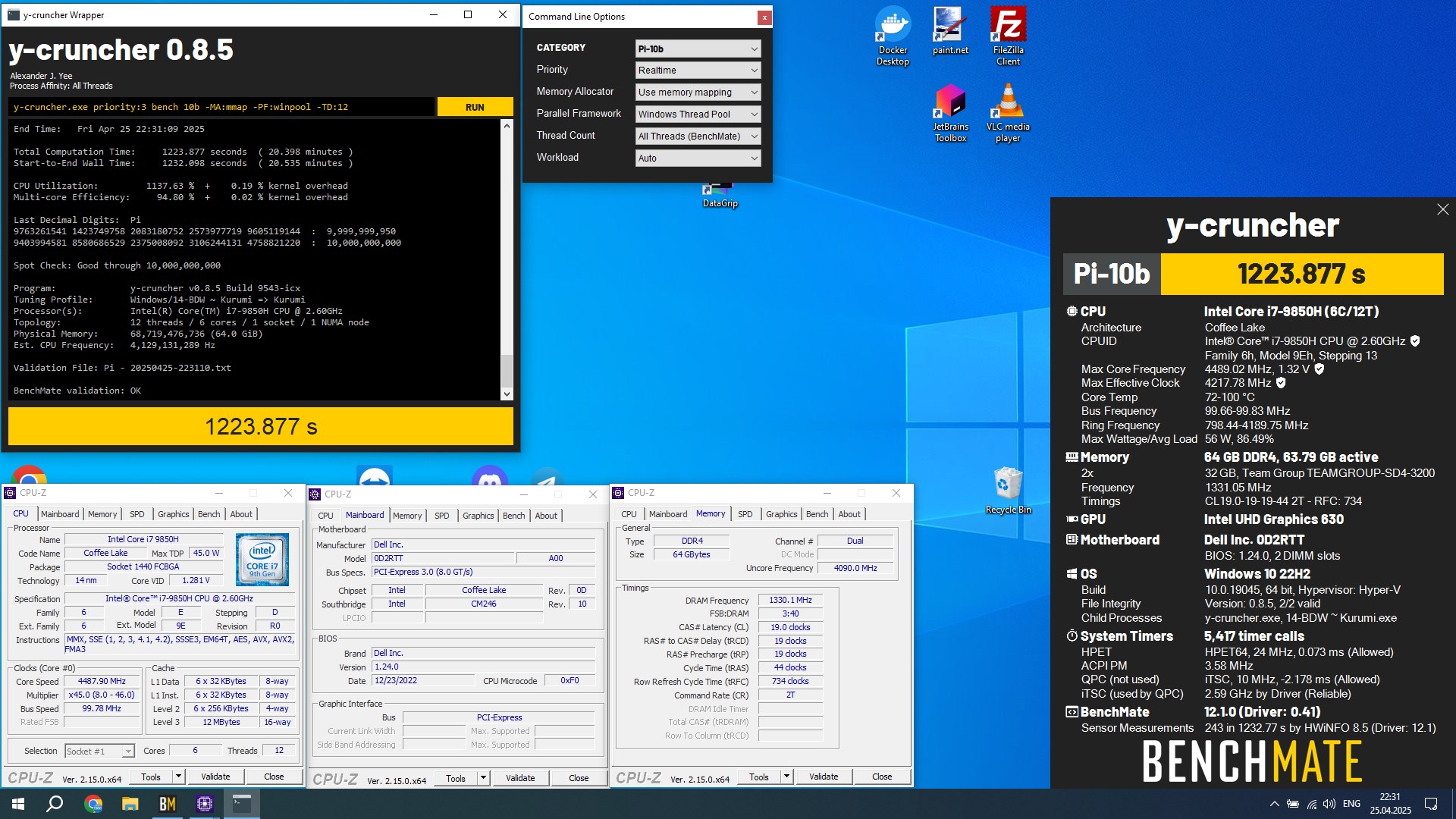The width and height of the screenshot is (1456, 819).
Task: Click Tools button in first CPU-Z window
Action: pos(151,777)
